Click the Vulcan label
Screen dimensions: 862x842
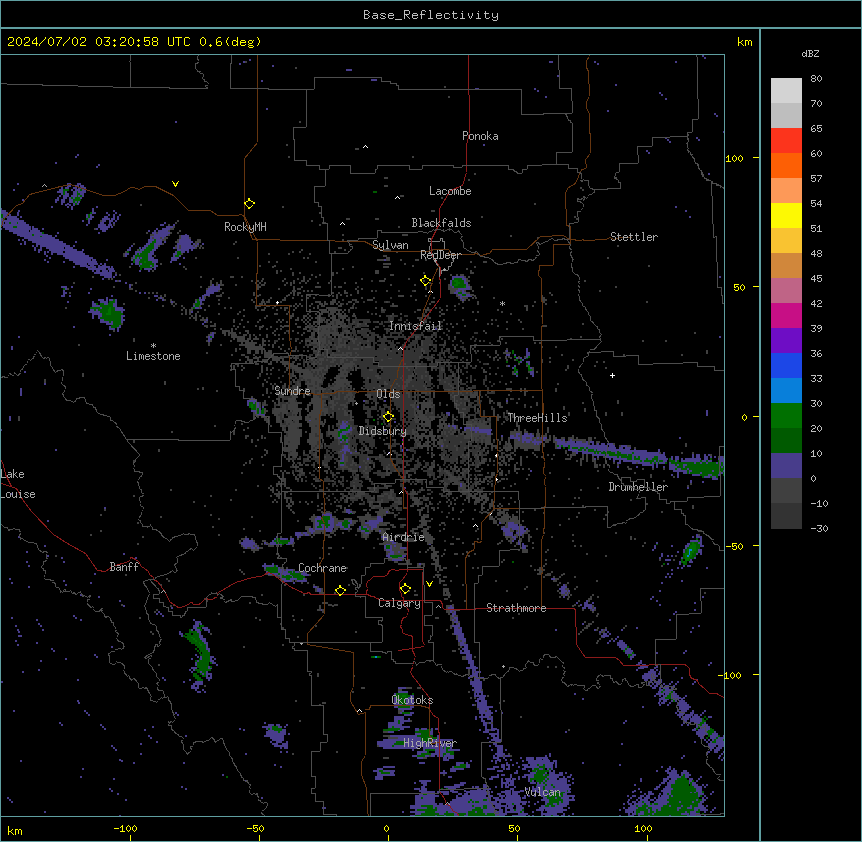pyautogui.click(x=543, y=792)
